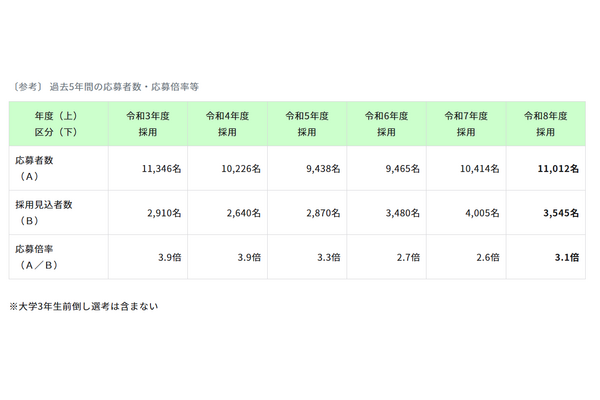Click the 3.9倍 cell under 令和3年度

point(170,257)
